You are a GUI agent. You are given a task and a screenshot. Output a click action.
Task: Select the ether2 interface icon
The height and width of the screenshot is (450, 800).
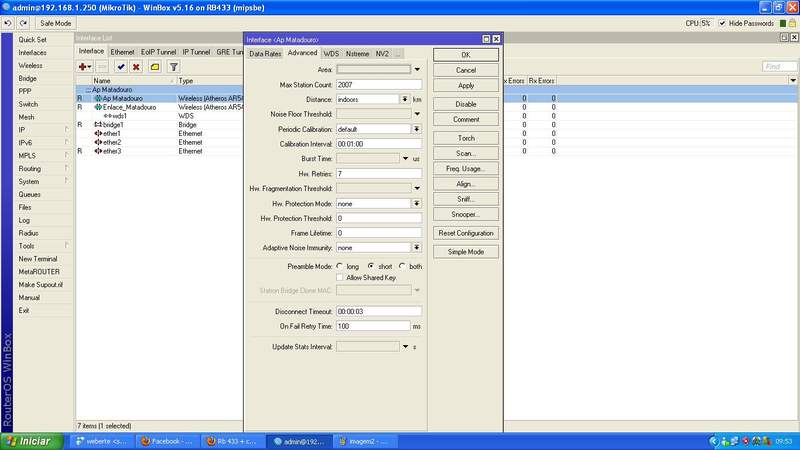98,142
